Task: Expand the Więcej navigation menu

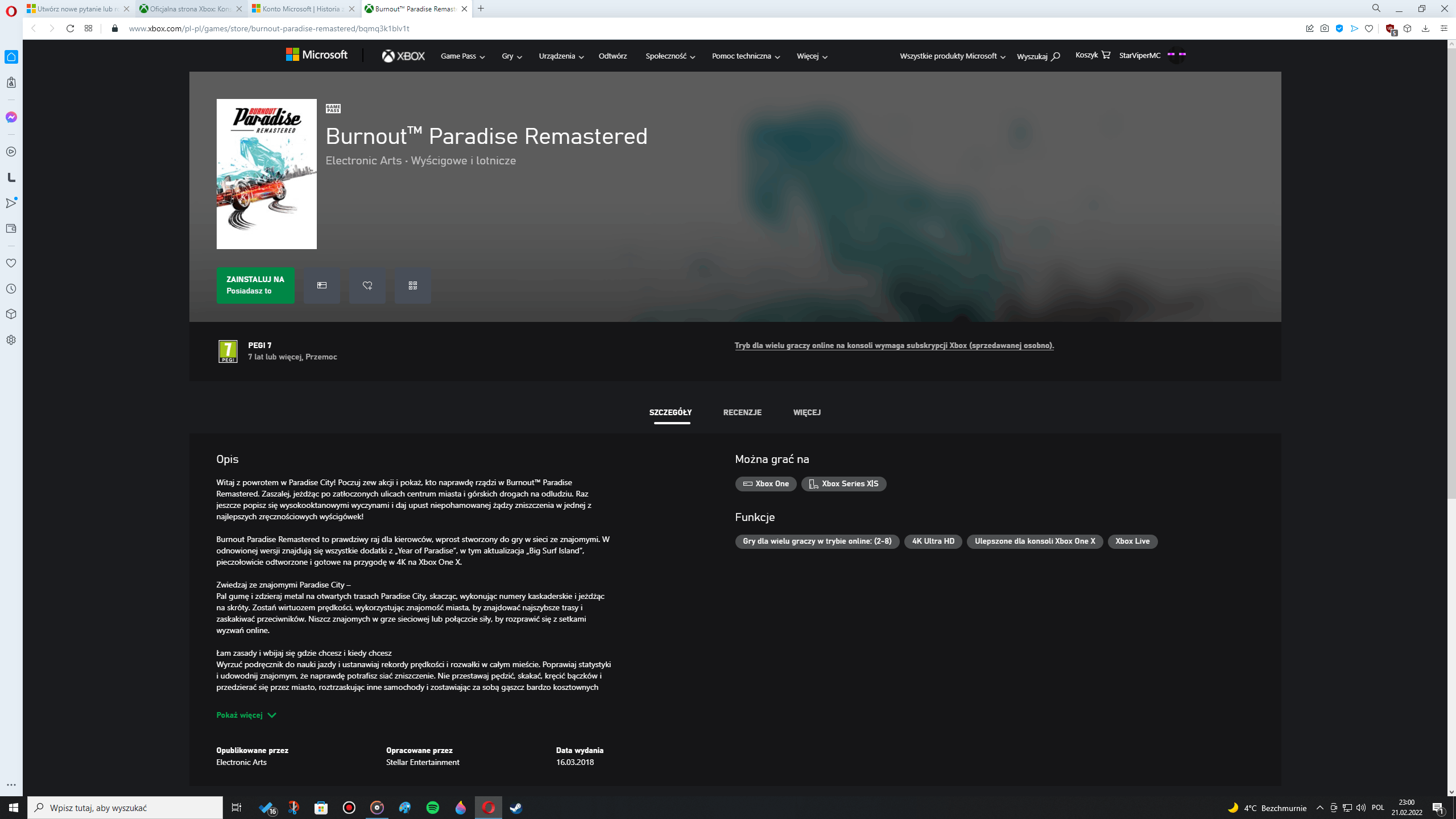Action: (x=812, y=56)
